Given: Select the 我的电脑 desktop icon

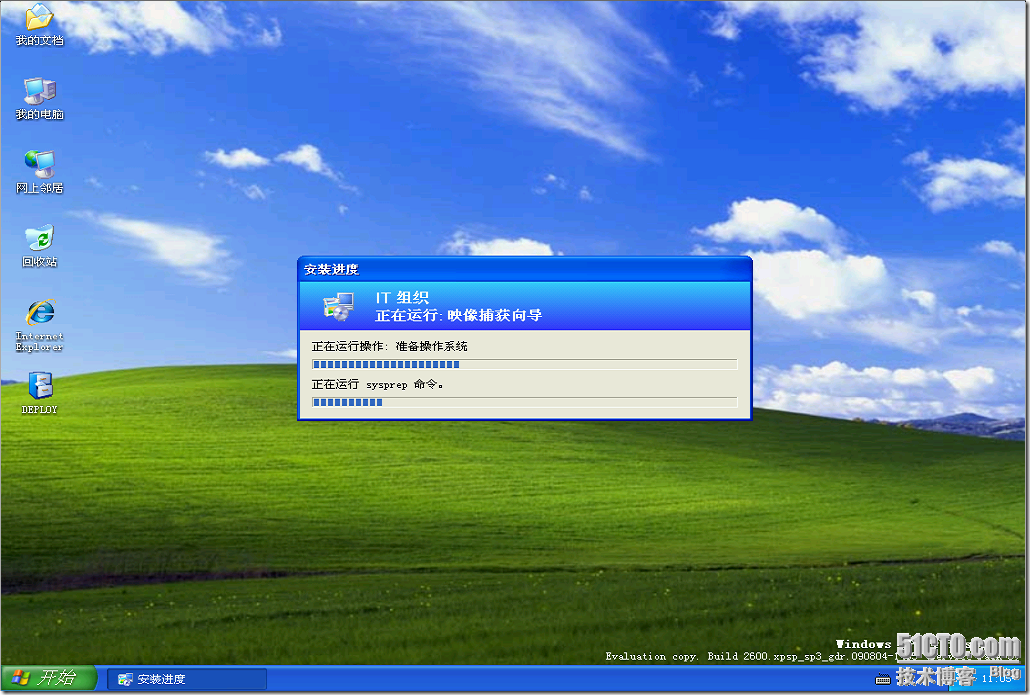Looking at the screenshot, I should pyautogui.click(x=39, y=99).
